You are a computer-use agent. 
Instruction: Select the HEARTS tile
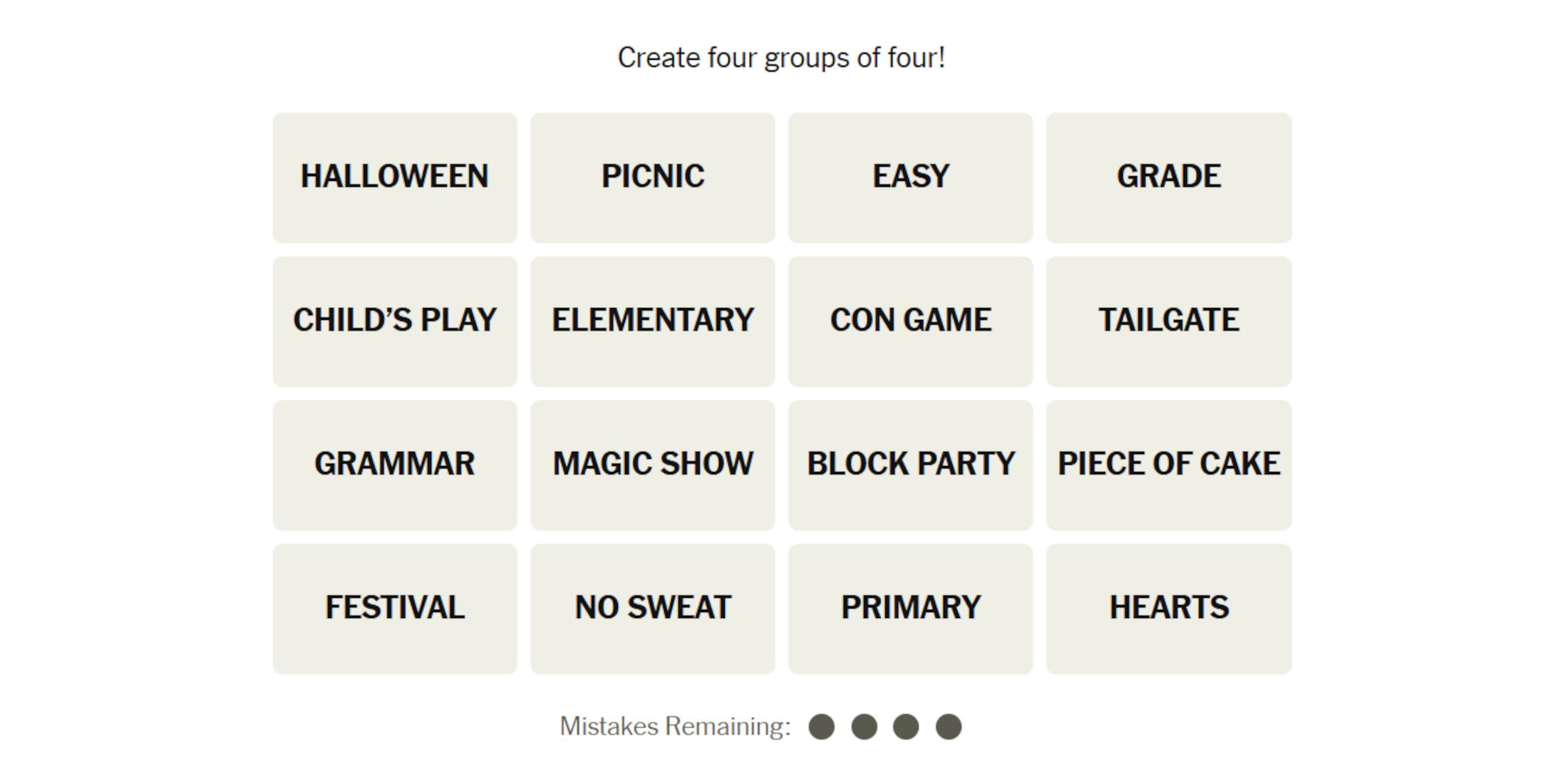[1169, 609]
